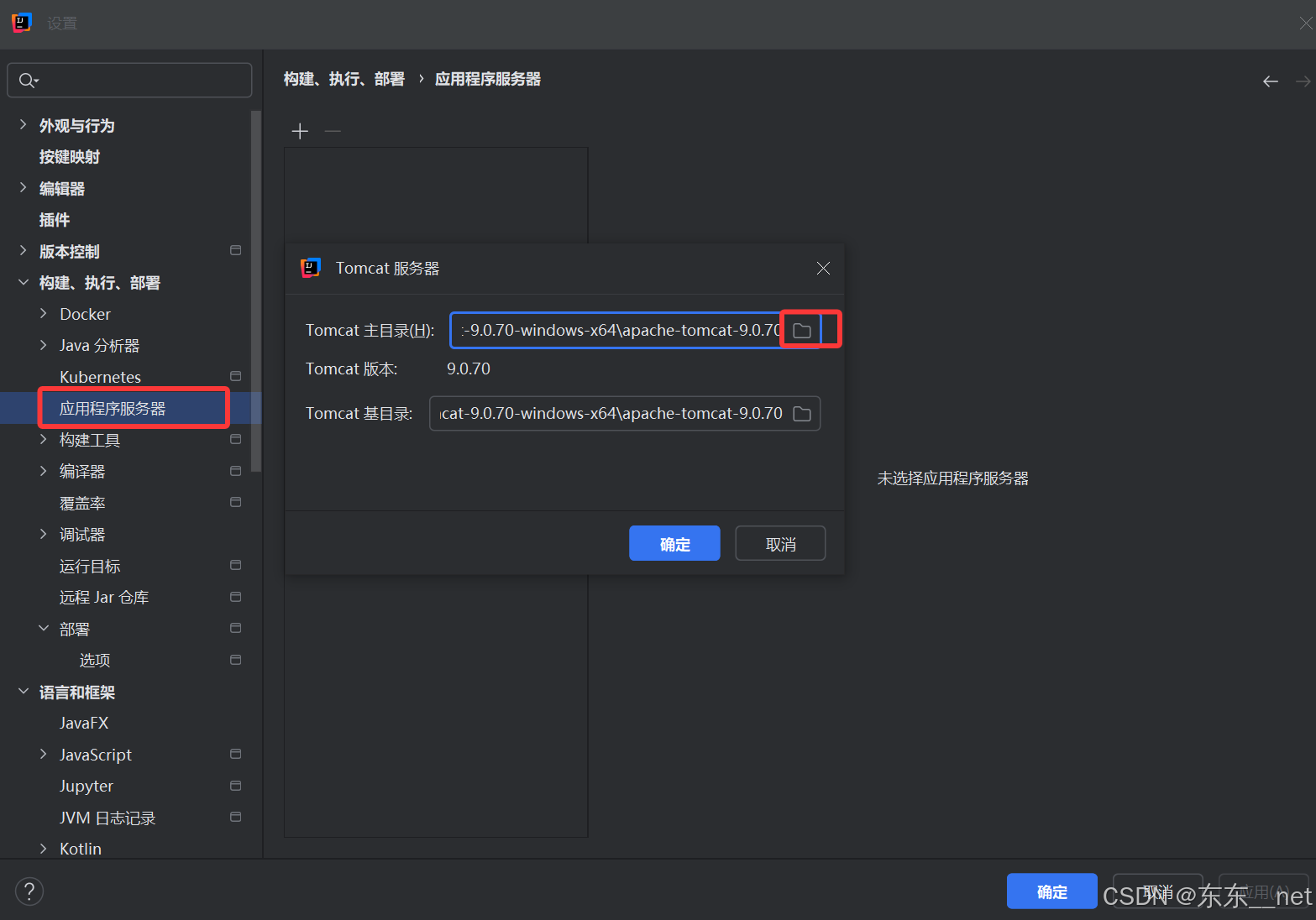Image resolution: width=1316 pixels, height=920 pixels.
Task: Click the add server plus icon
Action: [300, 131]
